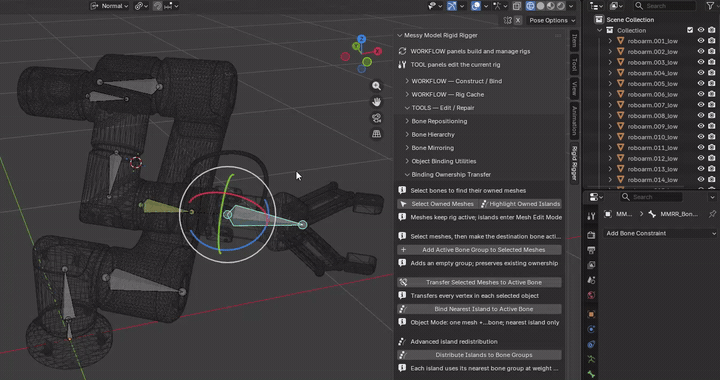
Task: Switch to the Animation sidebar tab
Action: click(574, 121)
